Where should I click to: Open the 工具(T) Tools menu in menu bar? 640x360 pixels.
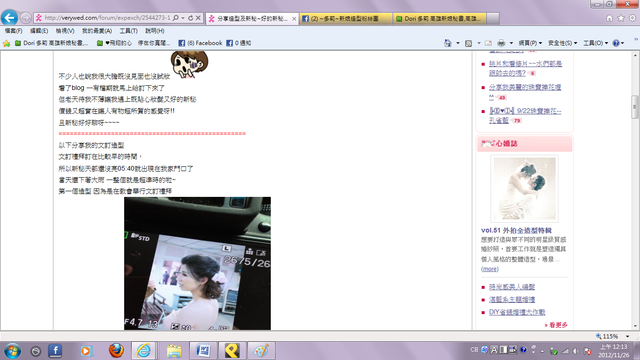pos(128,31)
